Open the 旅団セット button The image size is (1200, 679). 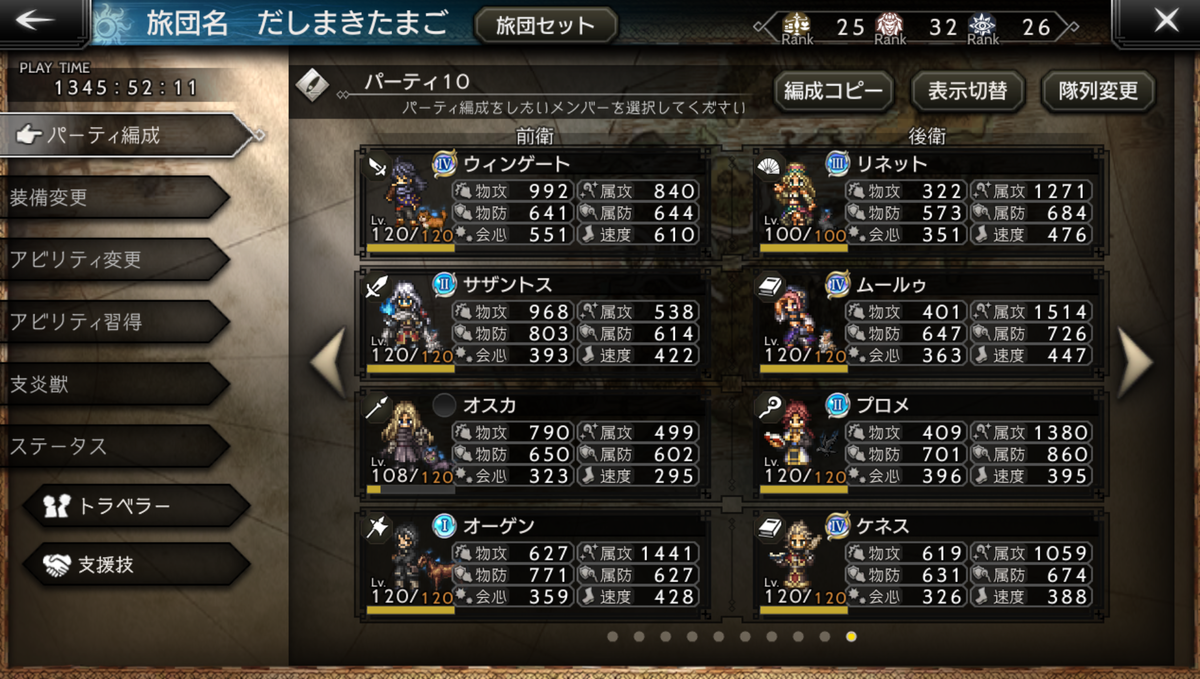(545, 25)
